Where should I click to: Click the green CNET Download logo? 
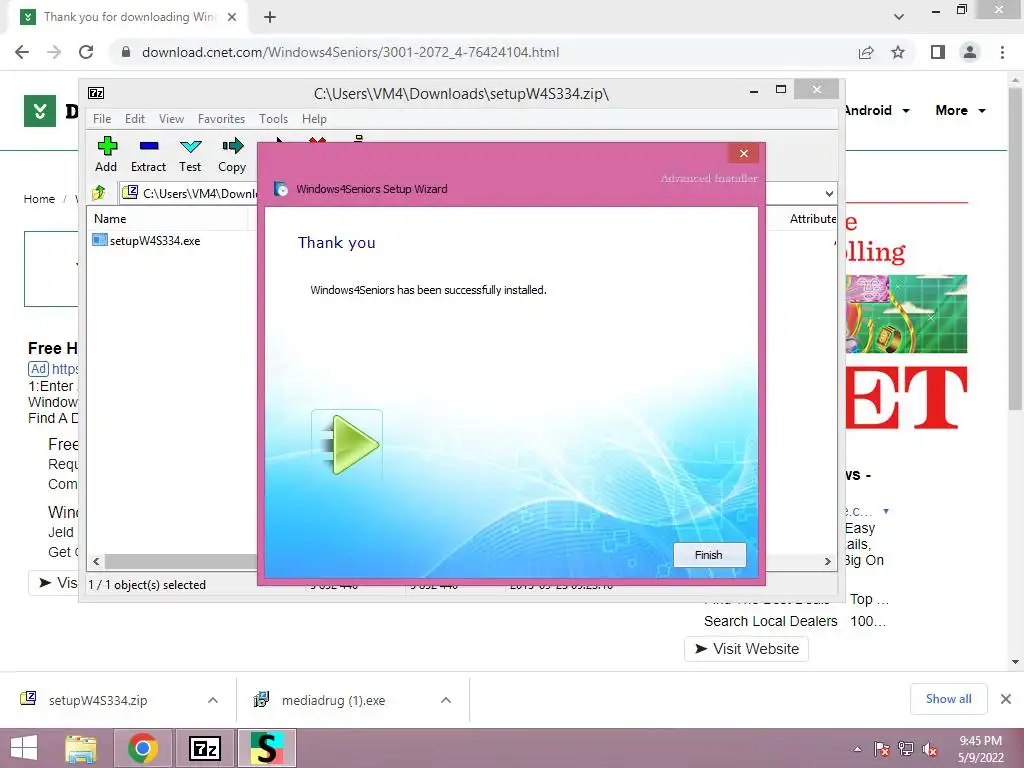pos(40,111)
